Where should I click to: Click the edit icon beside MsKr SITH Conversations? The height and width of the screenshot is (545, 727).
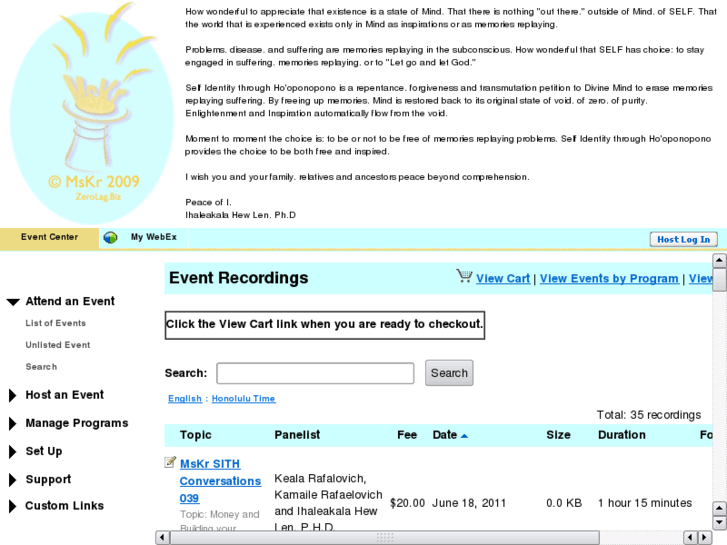(170, 462)
